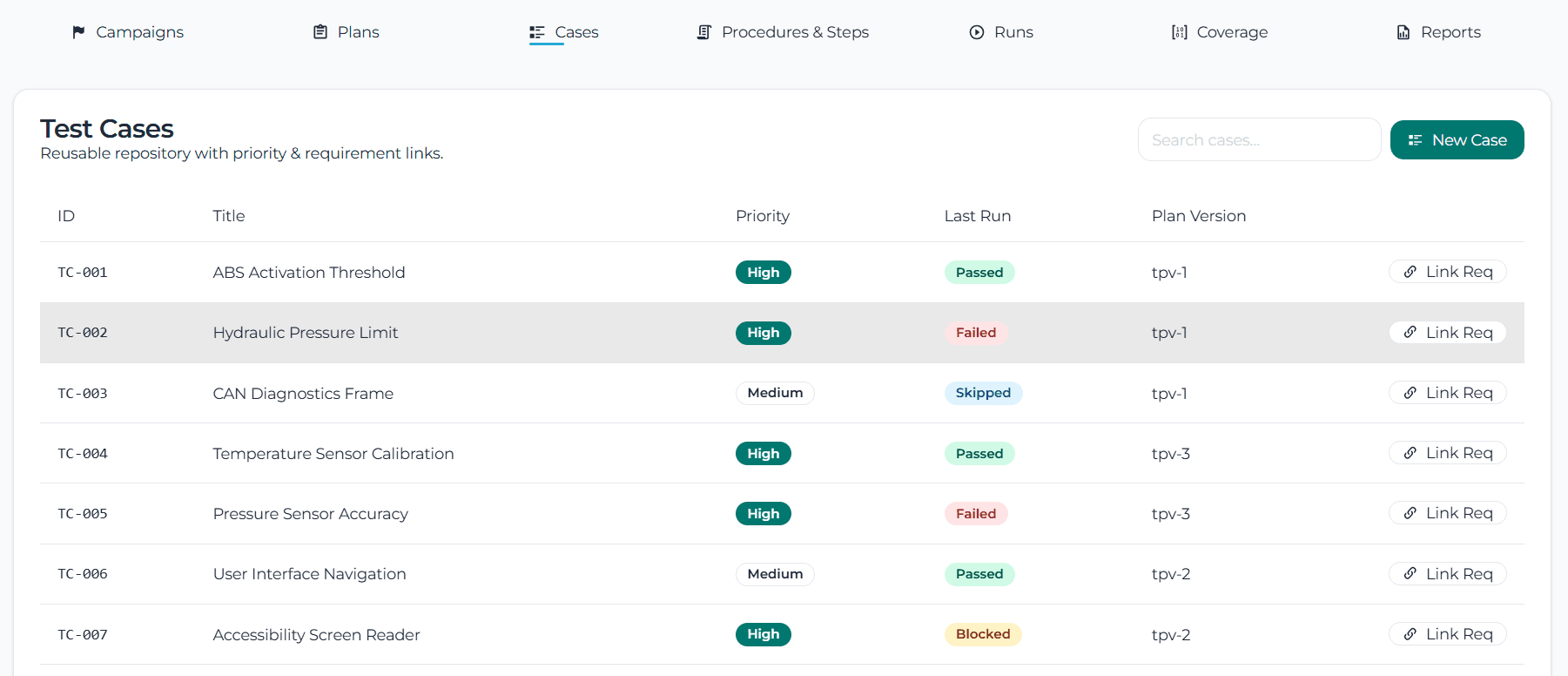Click the Failed badge on TC-005
The width and height of the screenshot is (1568, 676).
point(975,514)
